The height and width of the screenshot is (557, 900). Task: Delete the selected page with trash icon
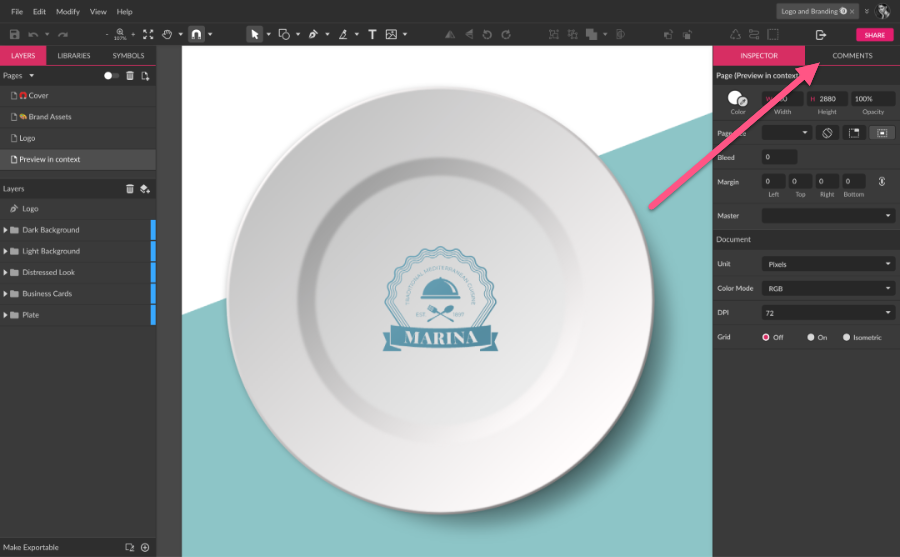click(130, 75)
